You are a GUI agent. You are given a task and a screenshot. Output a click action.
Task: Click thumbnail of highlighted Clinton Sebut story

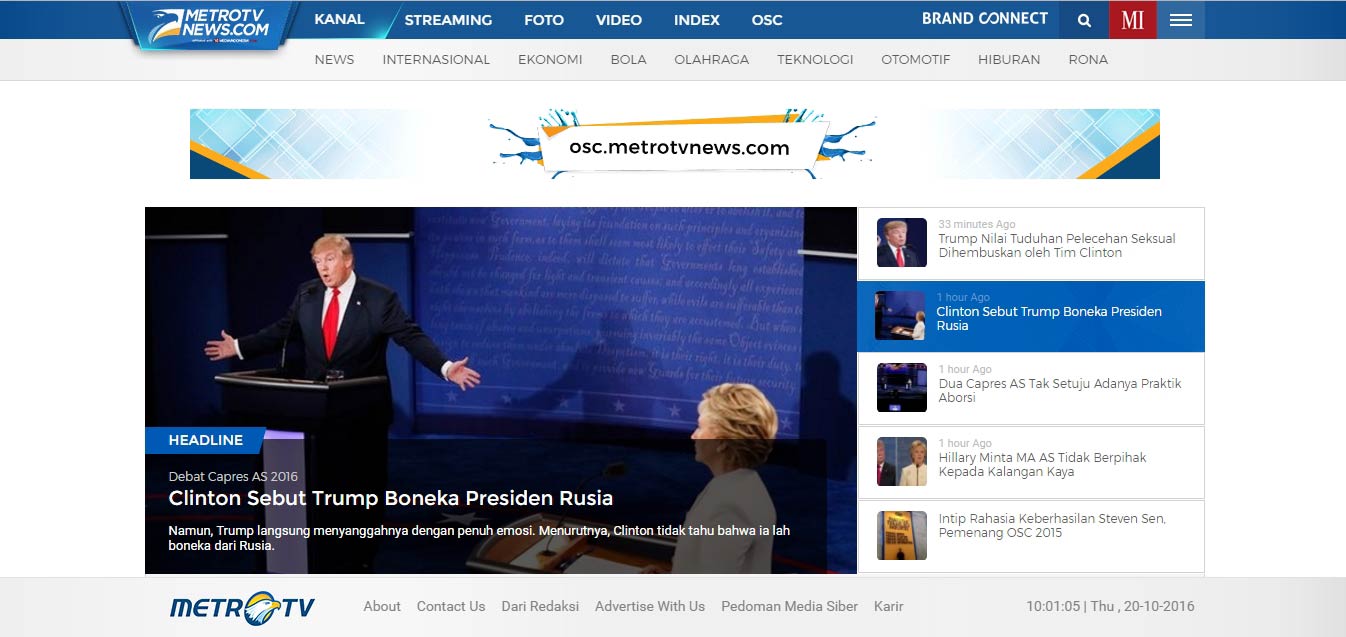[x=900, y=316]
